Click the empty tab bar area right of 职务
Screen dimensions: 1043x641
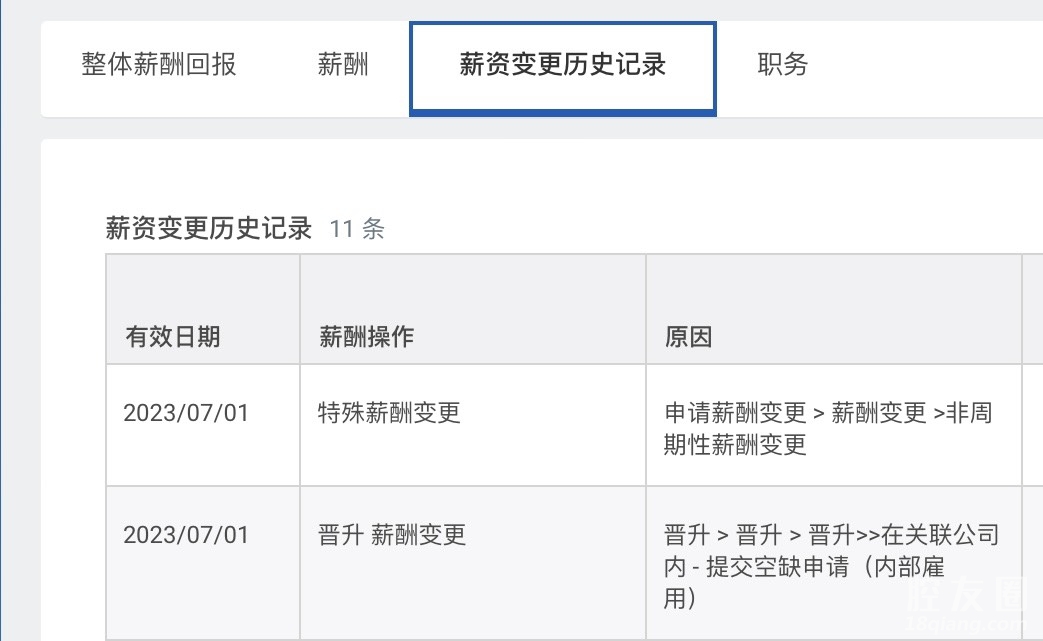[x=930, y=66]
